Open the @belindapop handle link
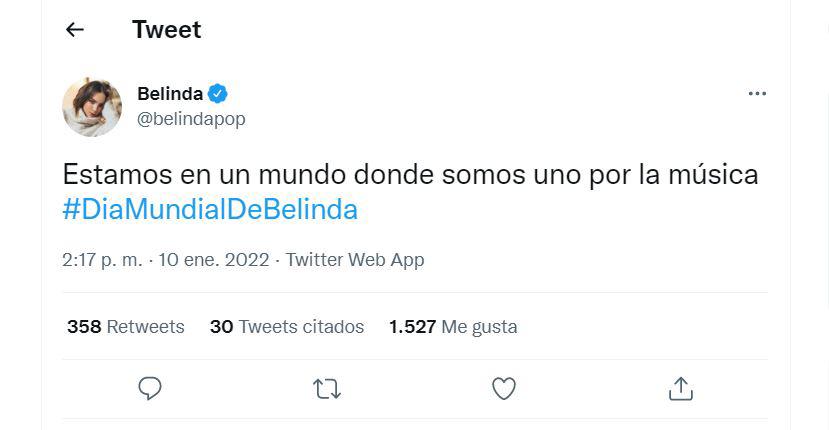829x430 pixels. coord(190,119)
